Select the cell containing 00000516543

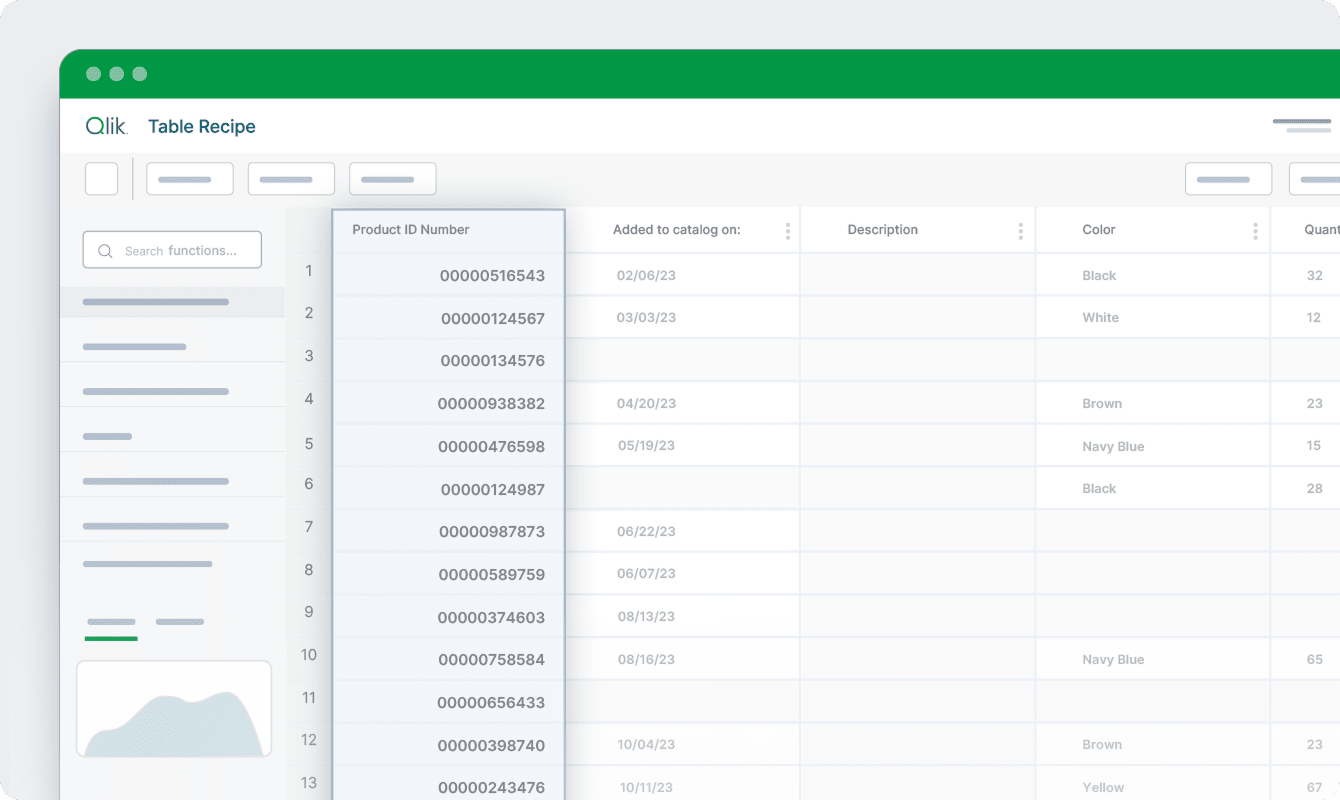pyautogui.click(x=447, y=274)
